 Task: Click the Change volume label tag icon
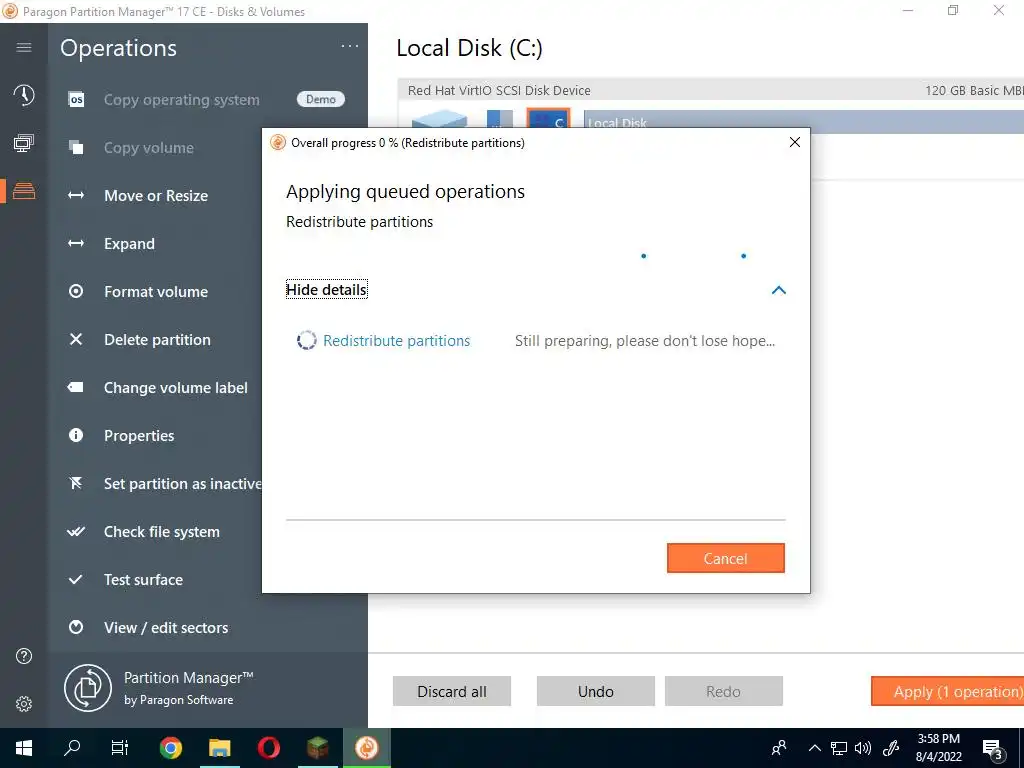(x=76, y=387)
